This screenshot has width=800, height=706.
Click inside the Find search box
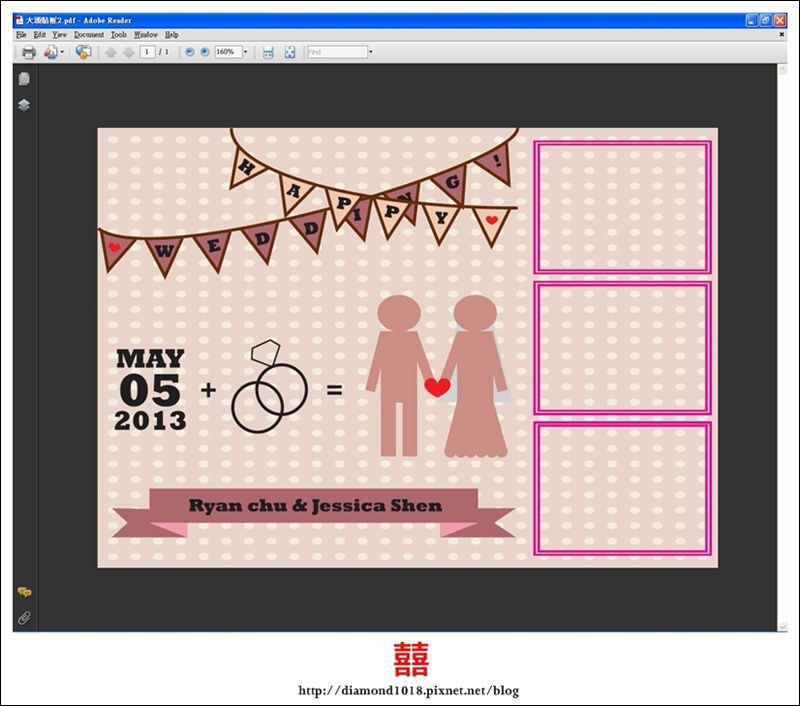tap(336, 52)
